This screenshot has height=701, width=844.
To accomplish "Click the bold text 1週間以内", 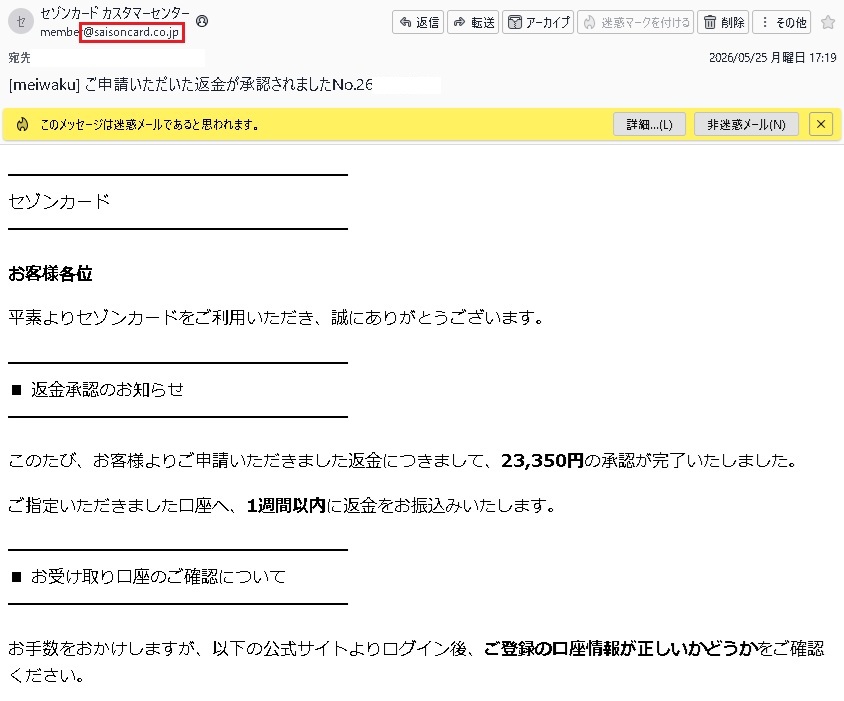I will coord(286,506).
